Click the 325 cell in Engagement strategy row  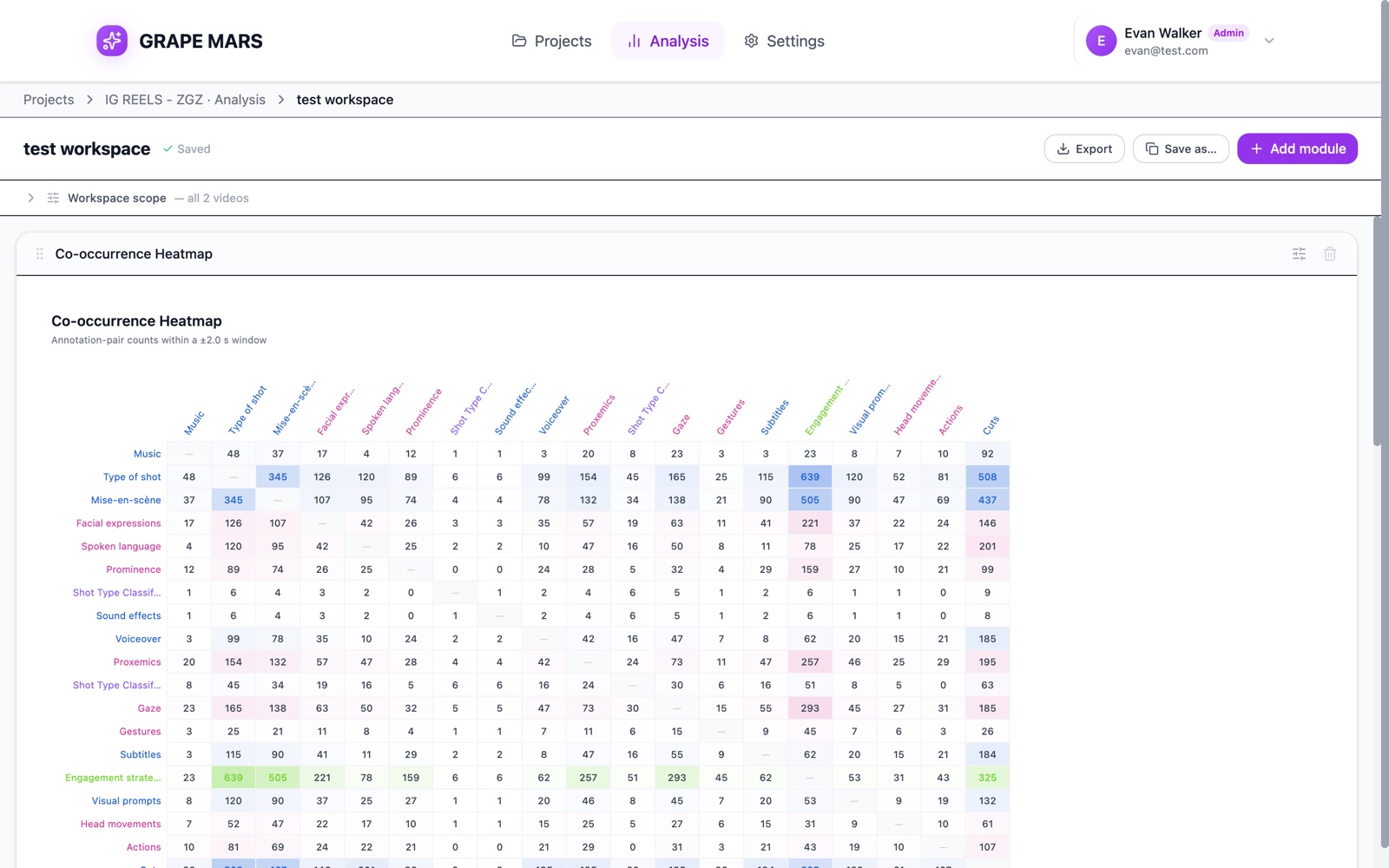tap(987, 778)
